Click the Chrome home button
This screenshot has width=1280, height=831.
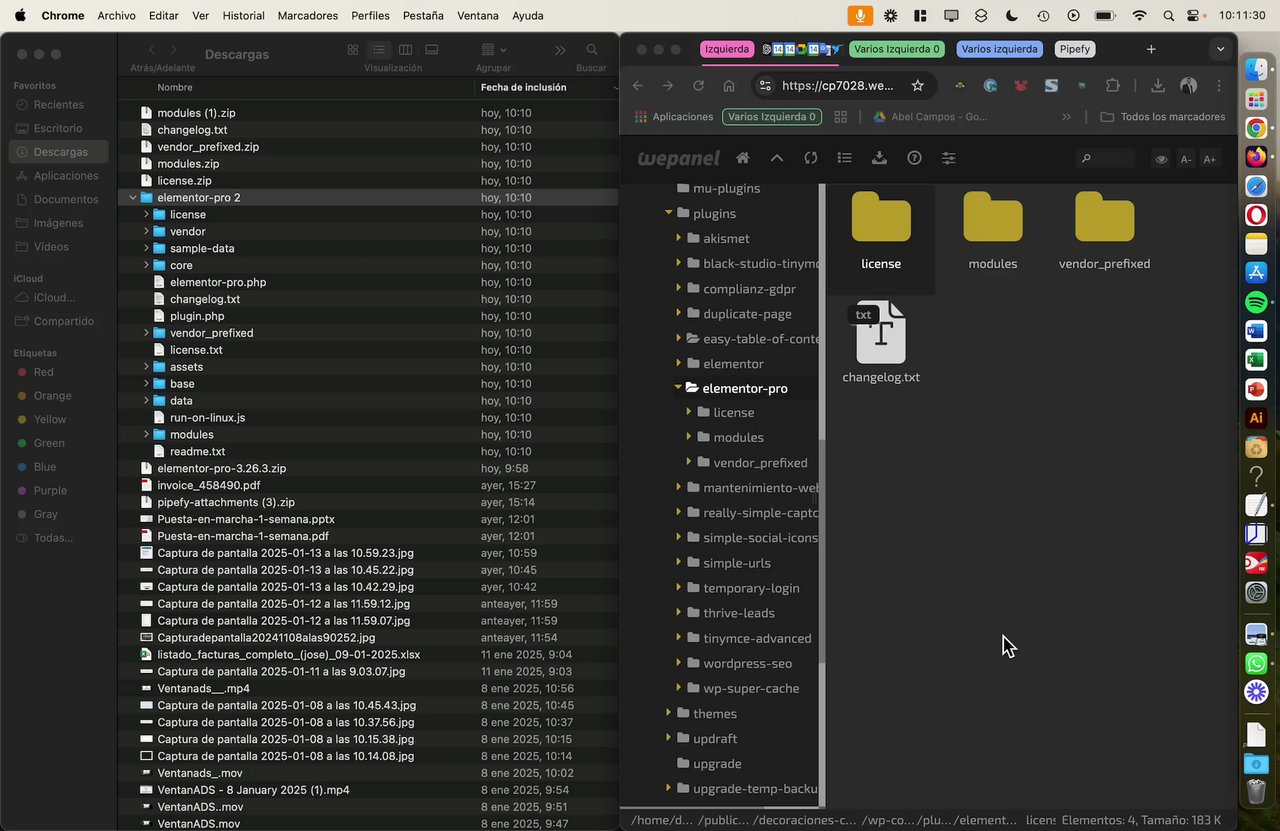pyautogui.click(x=729, y=86)
